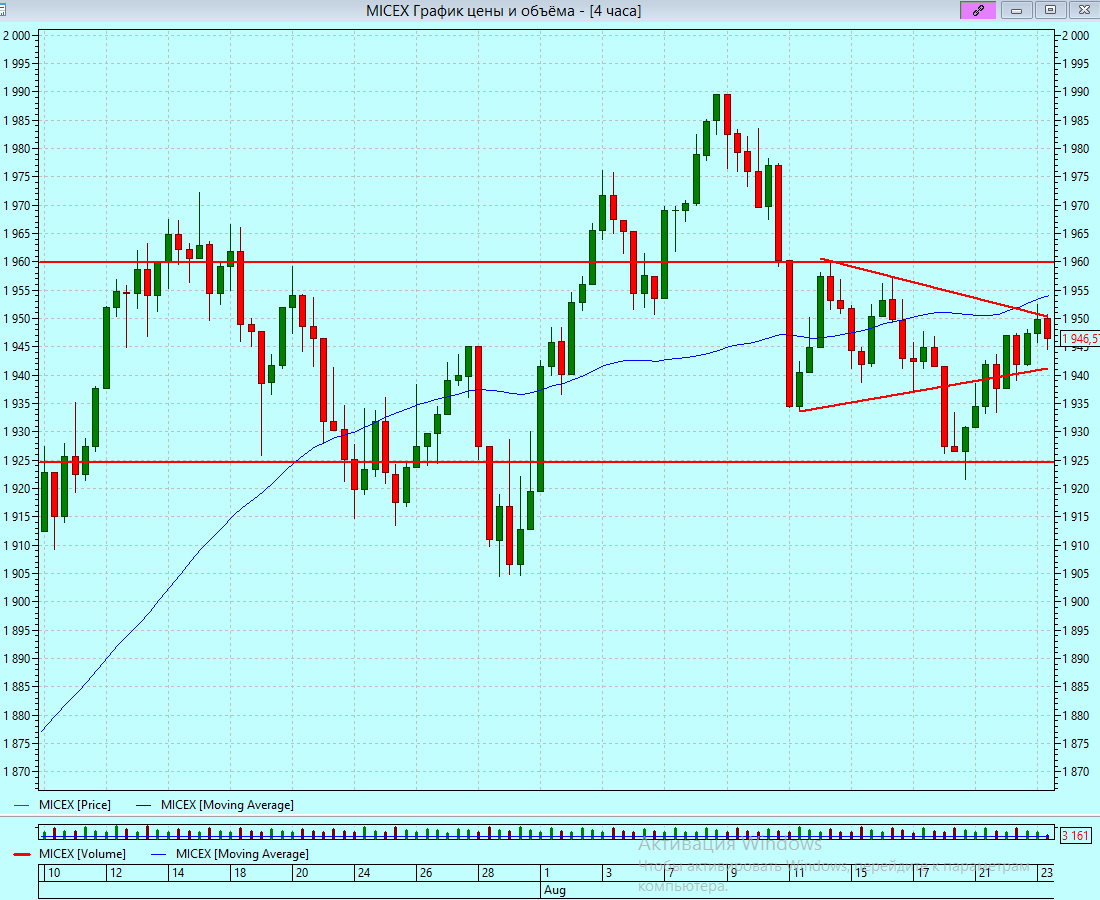The image size is (1100, 900).
Task: Click the date label 3 on time axis
Action: (608, 873)
